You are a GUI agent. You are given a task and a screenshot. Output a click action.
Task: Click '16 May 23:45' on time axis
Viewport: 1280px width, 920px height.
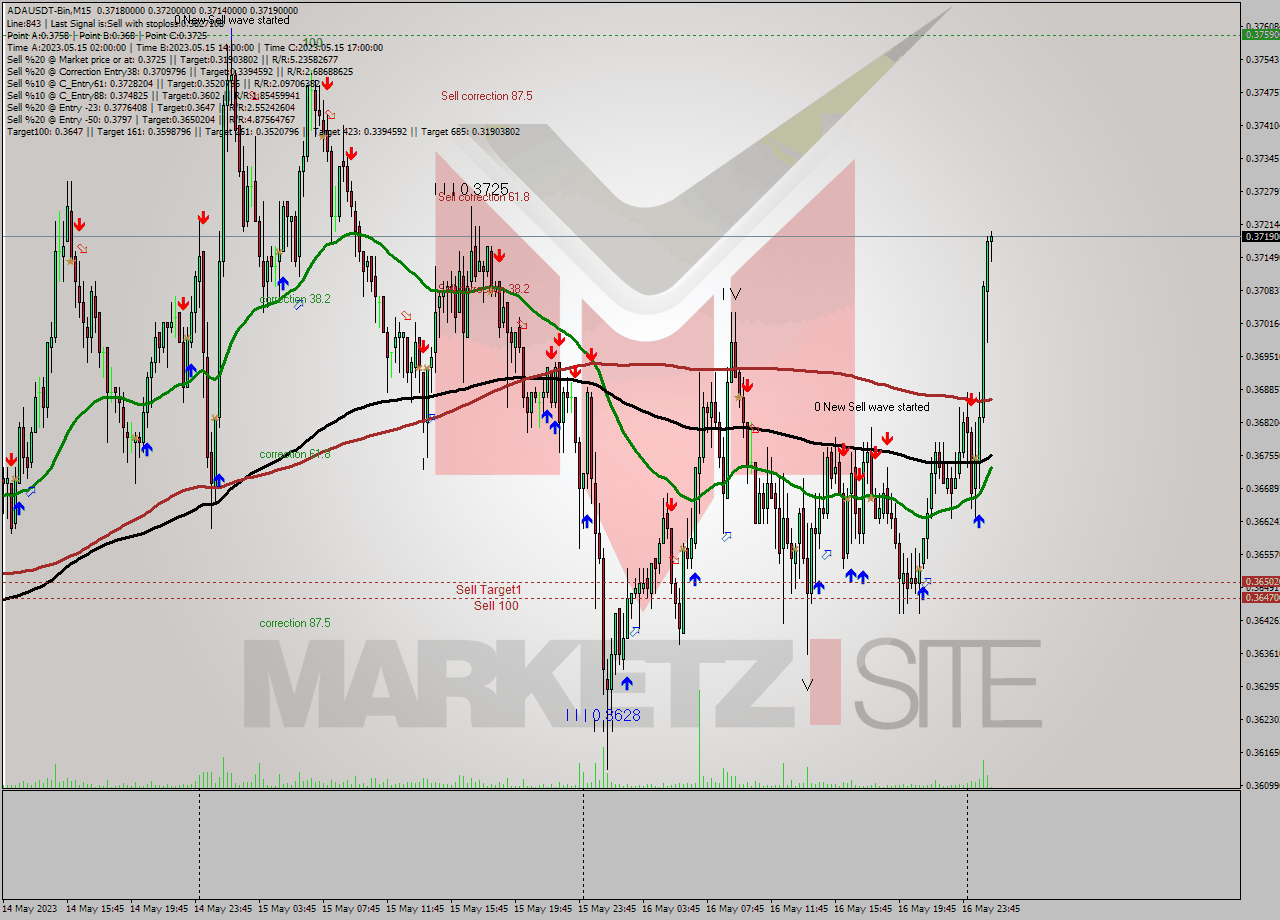[x=991, y=909]
